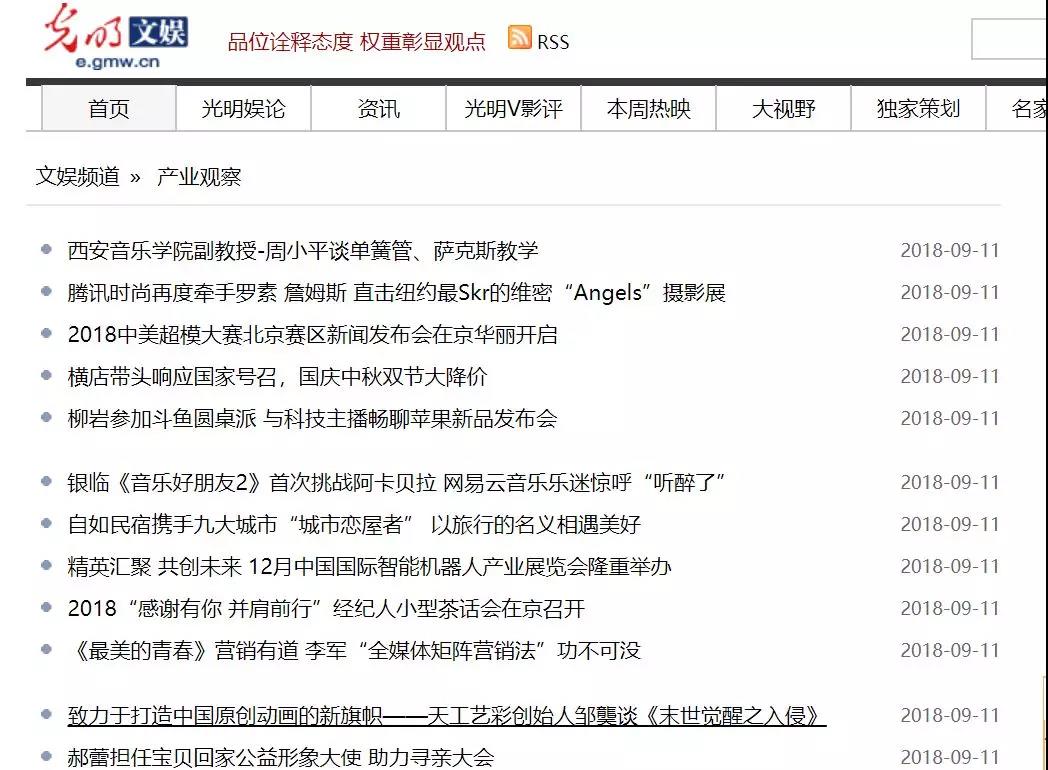Click the RSS text link

(553, 42)
